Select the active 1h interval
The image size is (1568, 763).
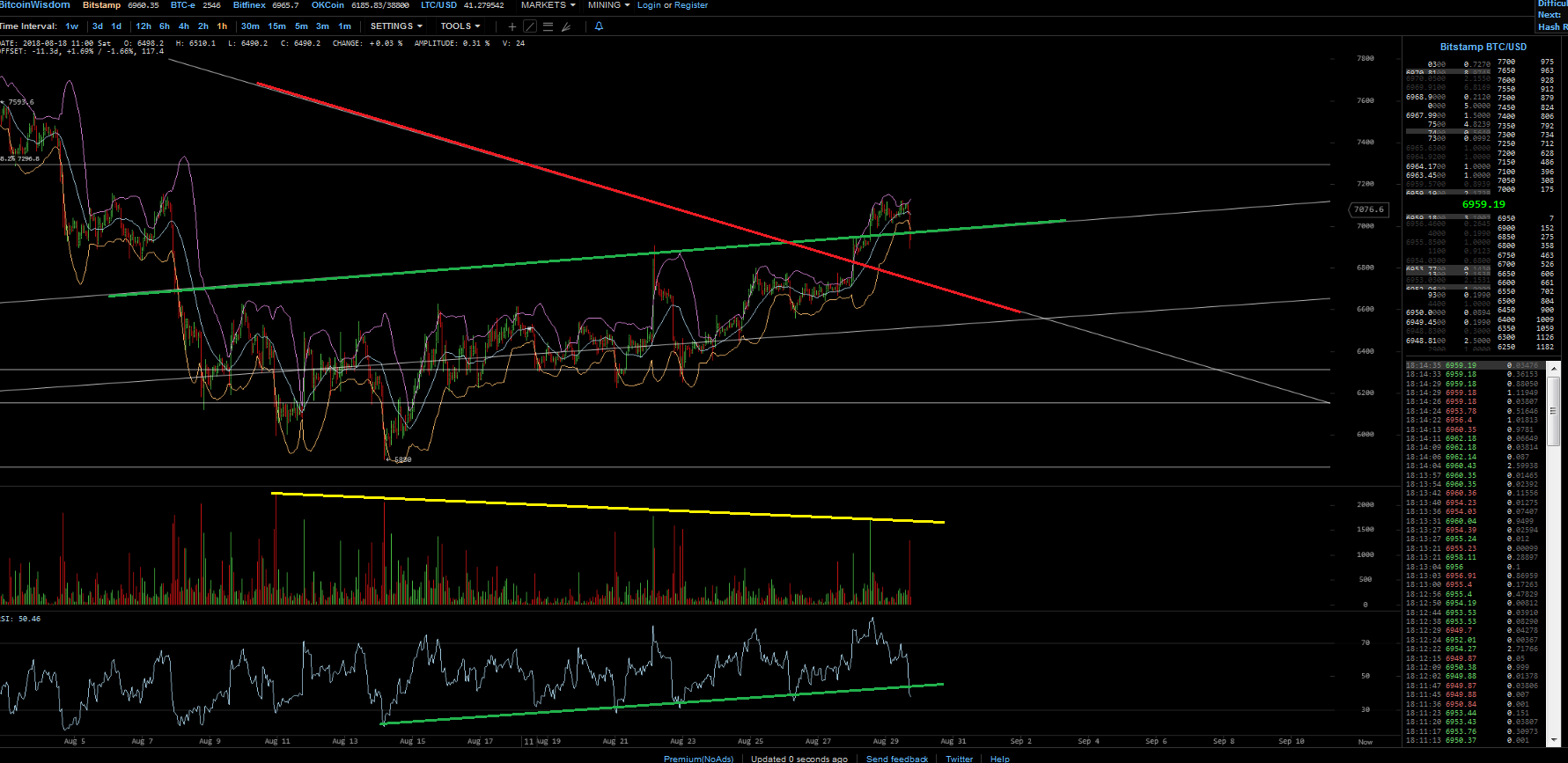pyautogui.click(x=222, y=26)
